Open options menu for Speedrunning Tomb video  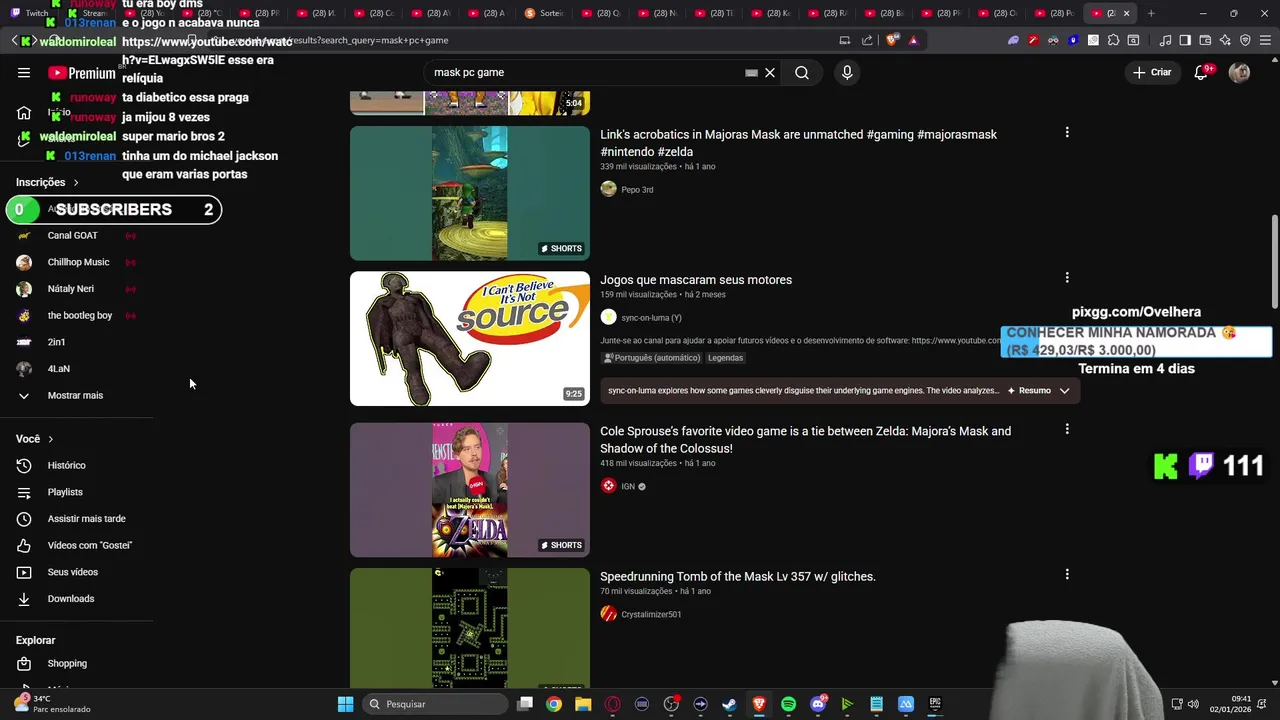1067,574
